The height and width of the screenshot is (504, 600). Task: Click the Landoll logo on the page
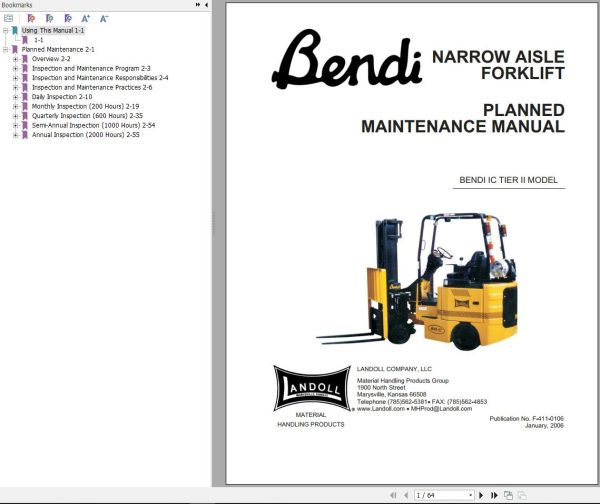[x=312, y=388]
